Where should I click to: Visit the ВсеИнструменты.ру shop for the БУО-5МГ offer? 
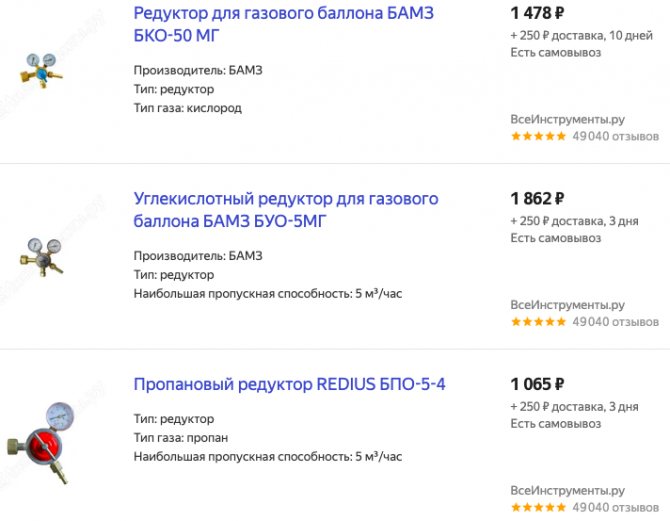tap(567, 305)
